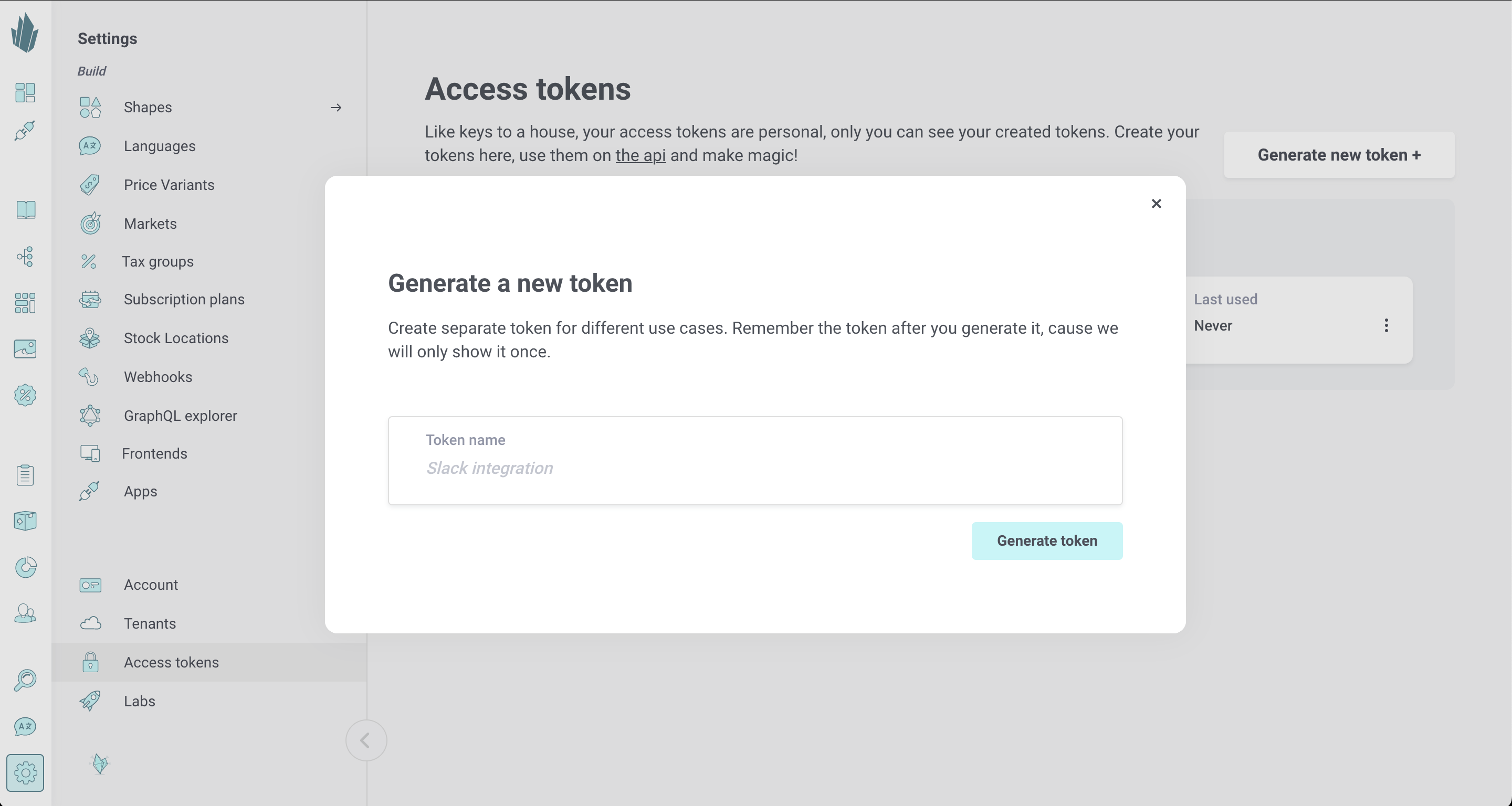Navigate to GraphQL explorer icon
Screen dimensions: 1512x806
click(91, 415)
